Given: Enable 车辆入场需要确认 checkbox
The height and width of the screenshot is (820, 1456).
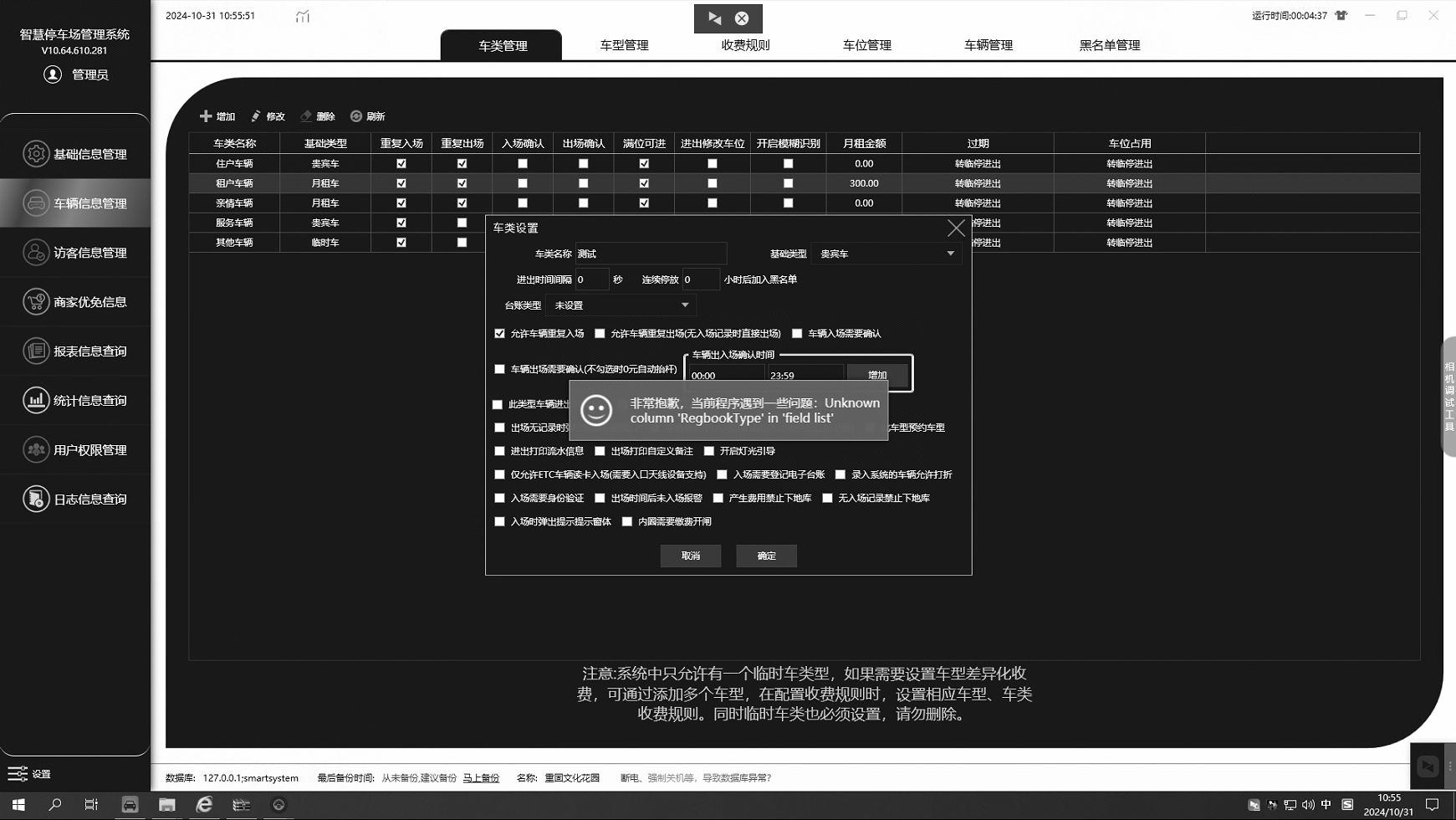Looking at the screenshot, I should pos(797,333).
